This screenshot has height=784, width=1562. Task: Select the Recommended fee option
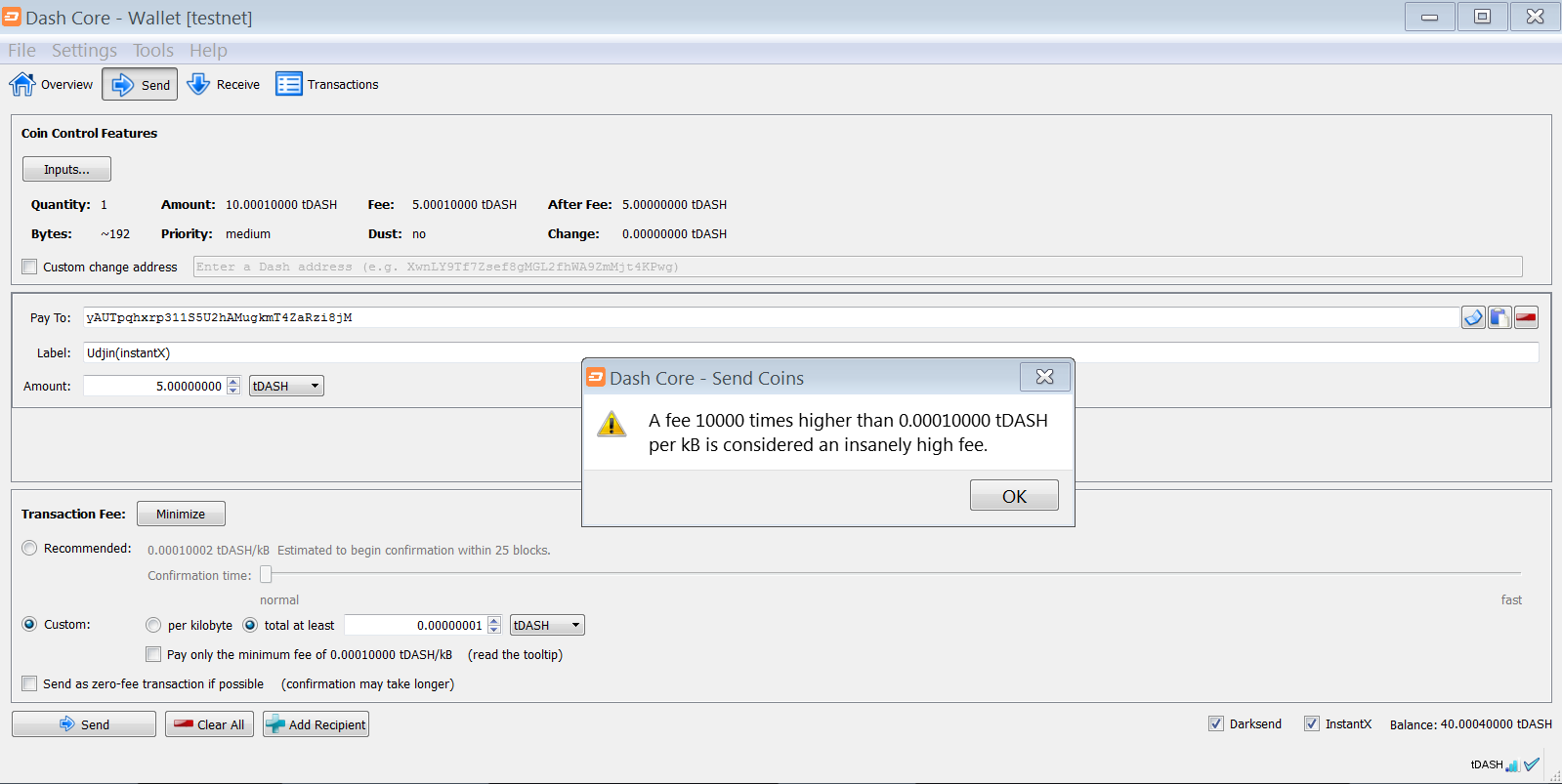tap(29, 548)
